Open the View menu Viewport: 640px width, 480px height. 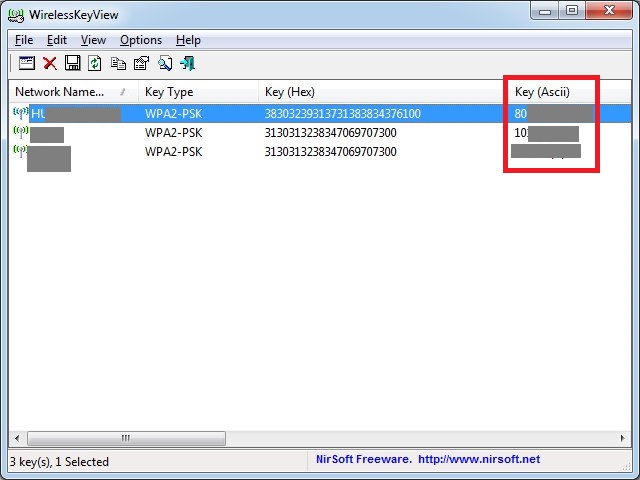(93, 40)
